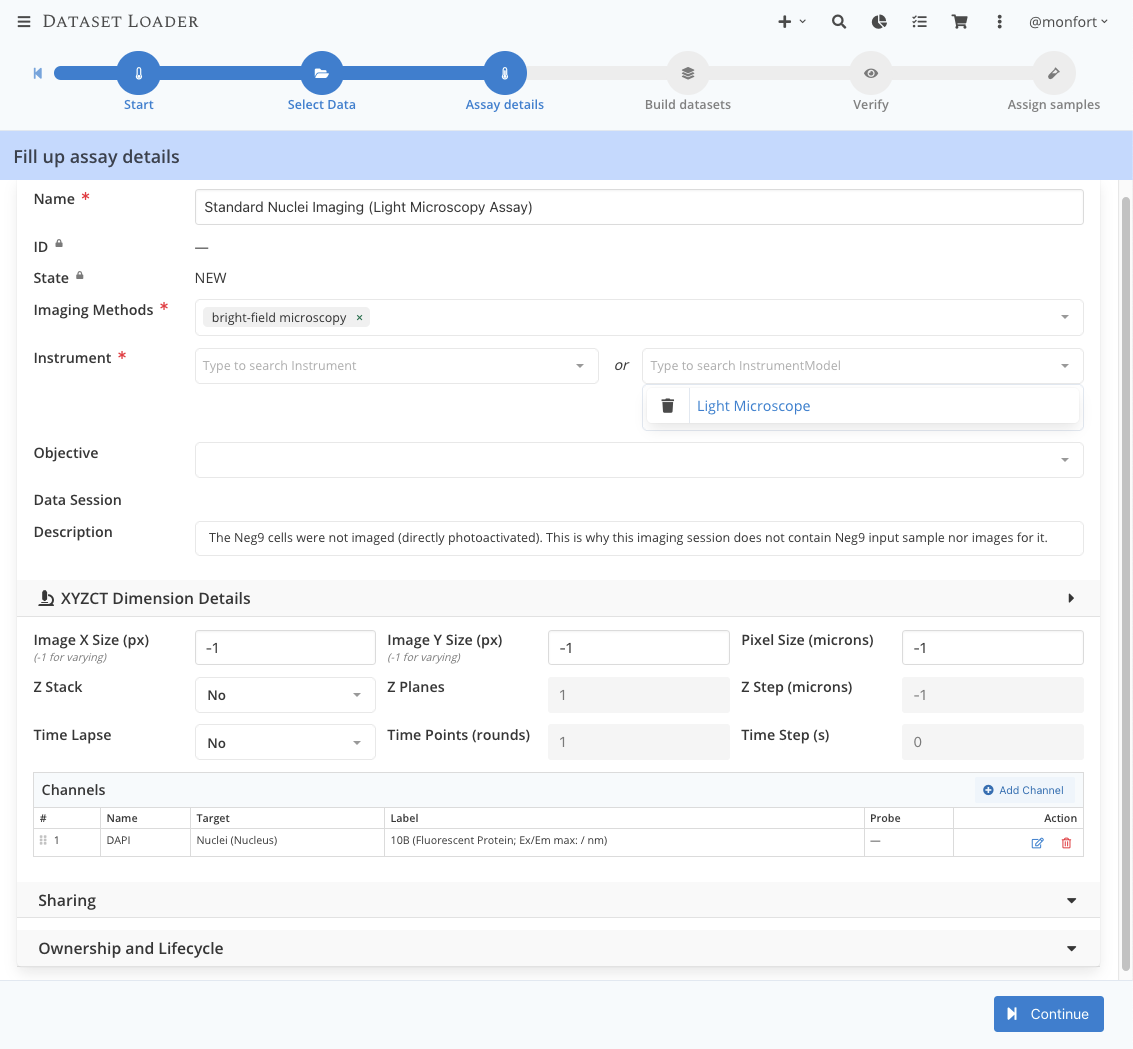1133x1049 pixels.
Task: Click the Add Channel button
Action: click(1024, 790)
